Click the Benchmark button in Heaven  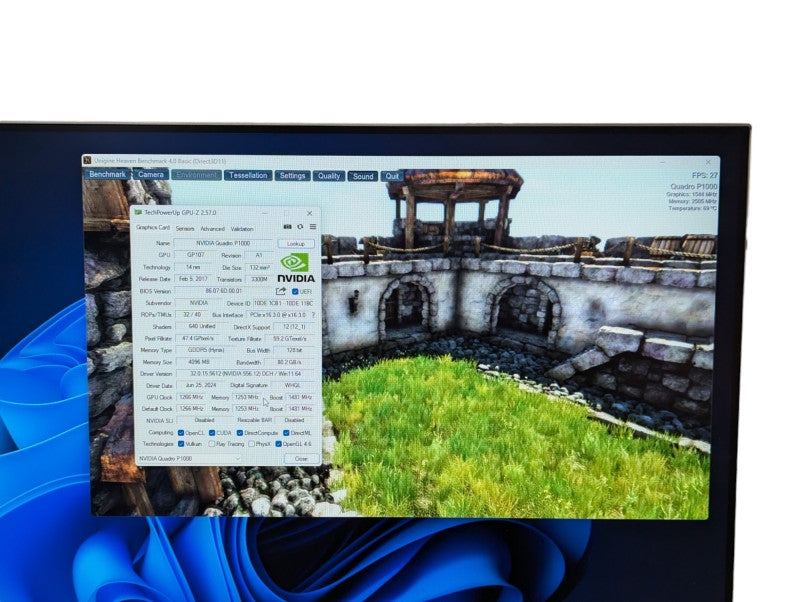[x=107, y=174]
